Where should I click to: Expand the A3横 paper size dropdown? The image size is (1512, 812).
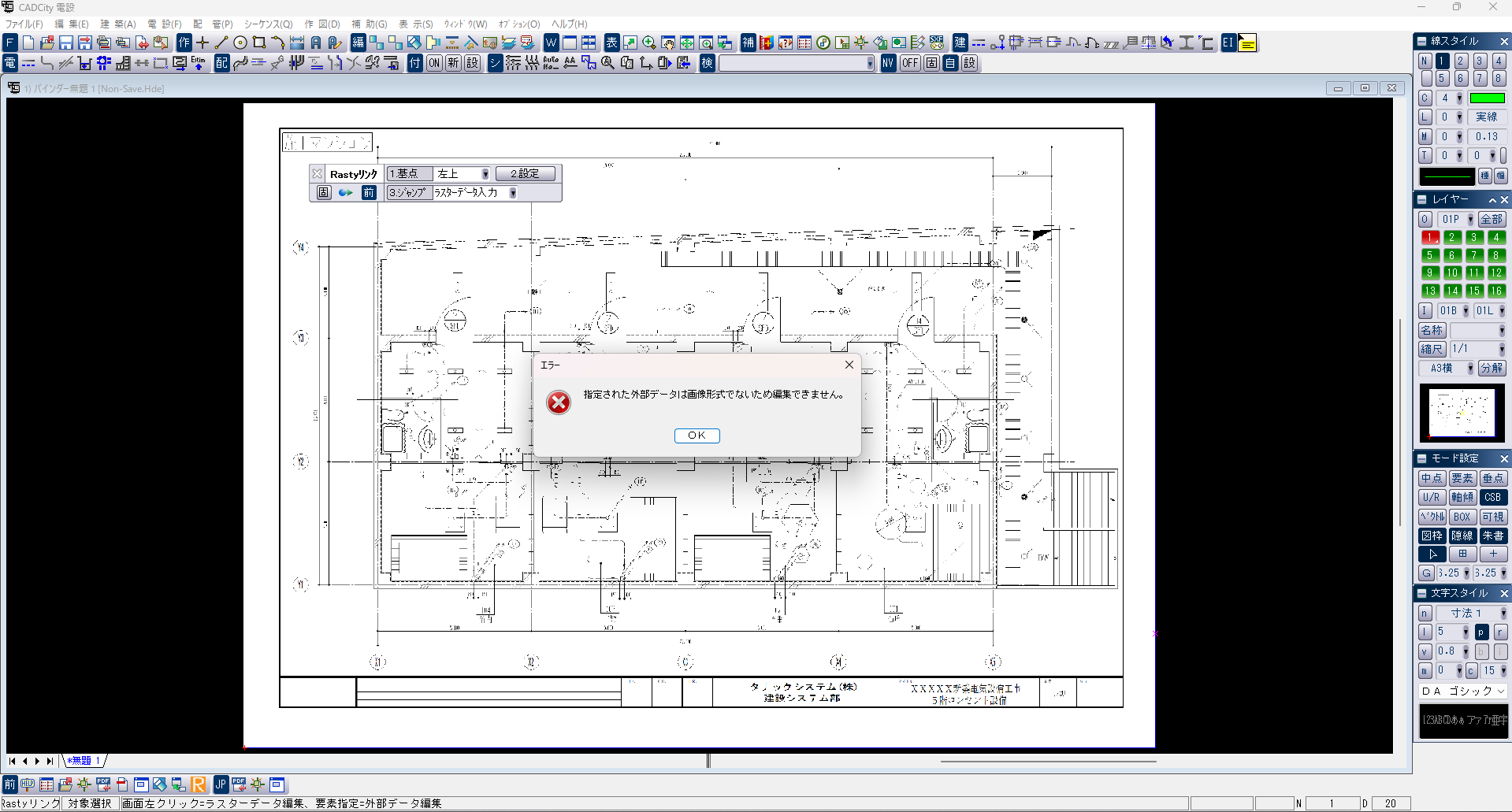click(x=1470, y=369)
